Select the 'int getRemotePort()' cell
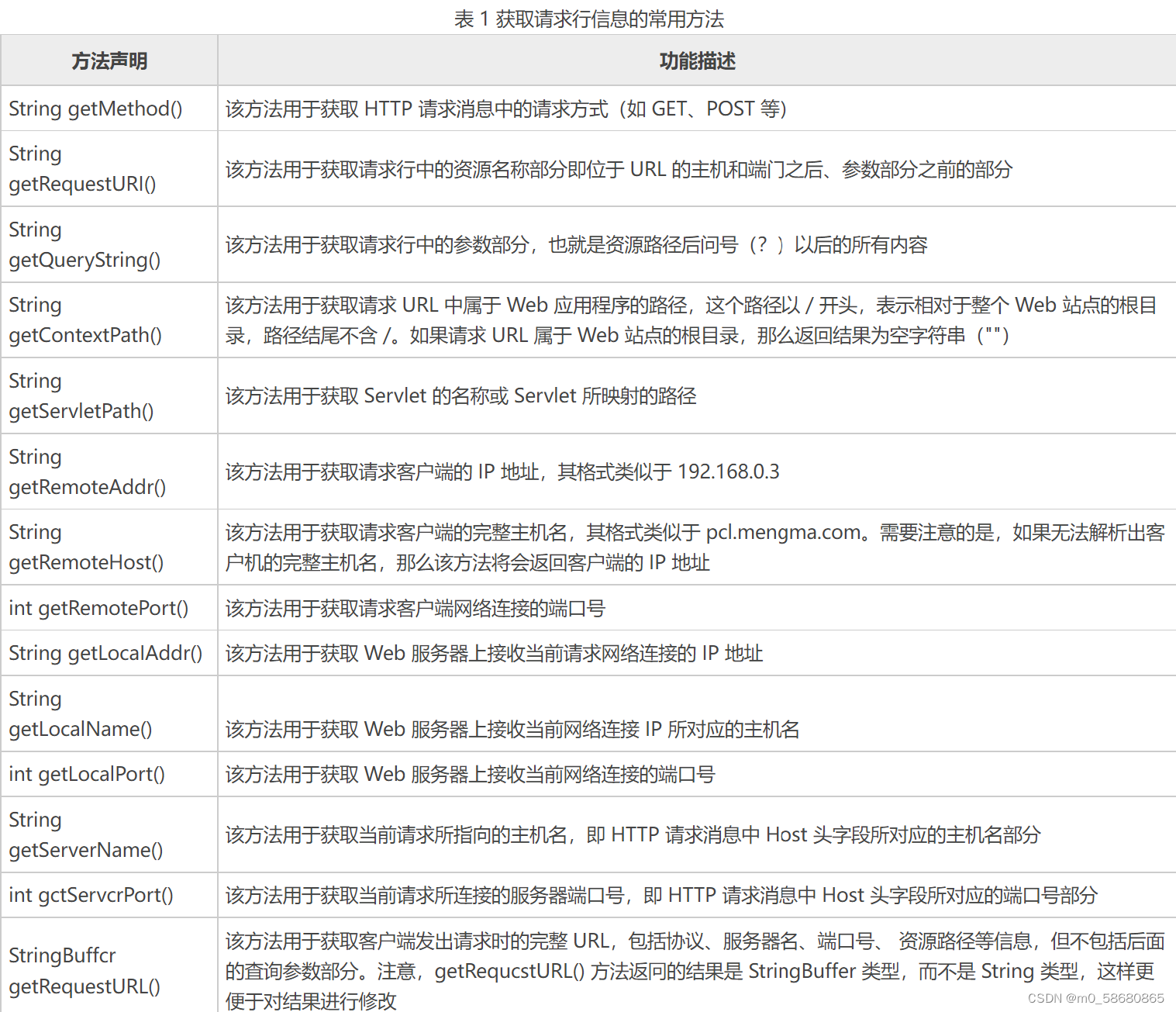This screenshot has width=1176, height=1012. tap(109, 608)
